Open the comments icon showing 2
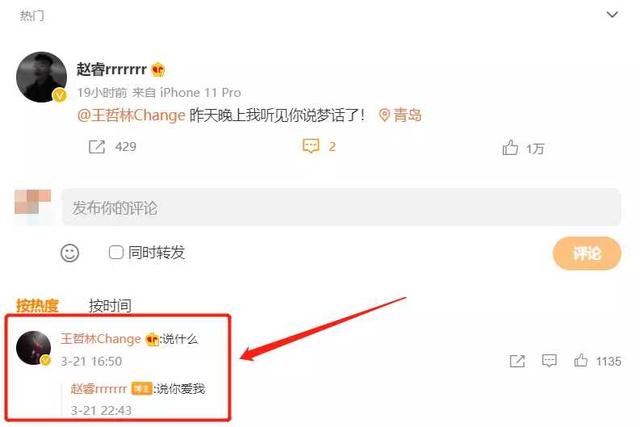This screenshot has width=640, height=427. [311, 146]
